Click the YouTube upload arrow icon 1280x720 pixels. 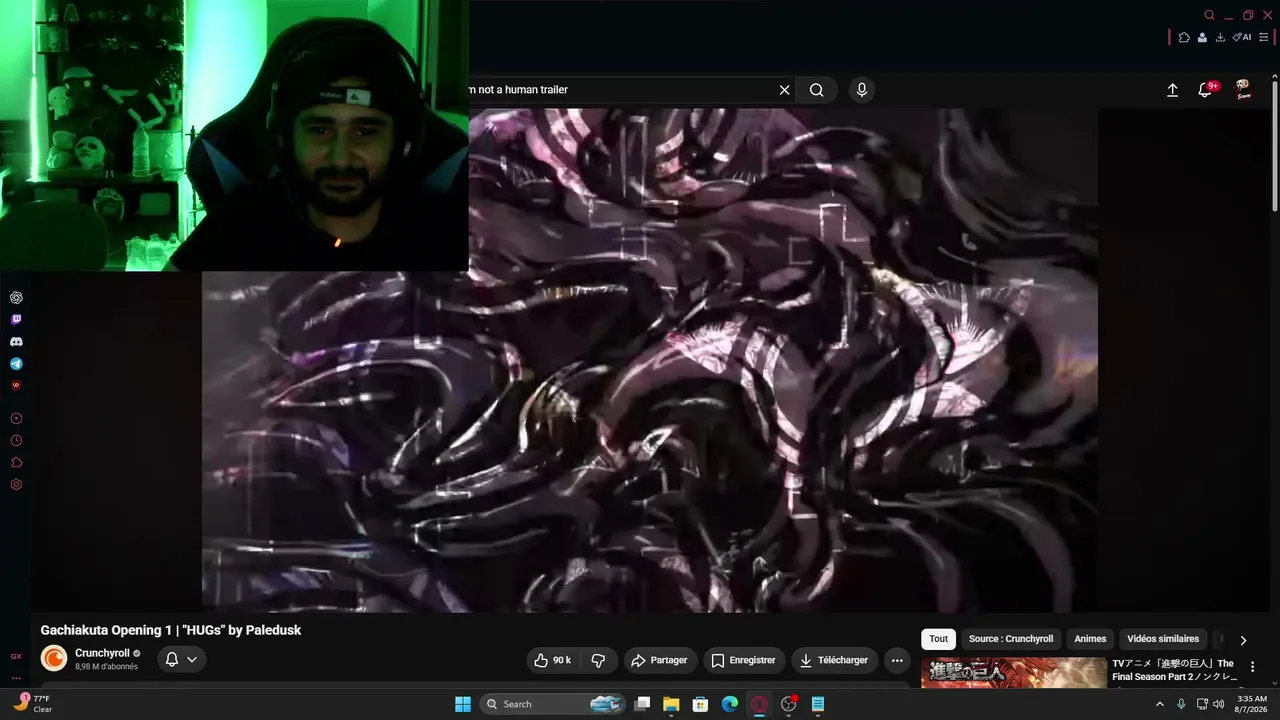pyautogui.click(x=1173, y=90)
